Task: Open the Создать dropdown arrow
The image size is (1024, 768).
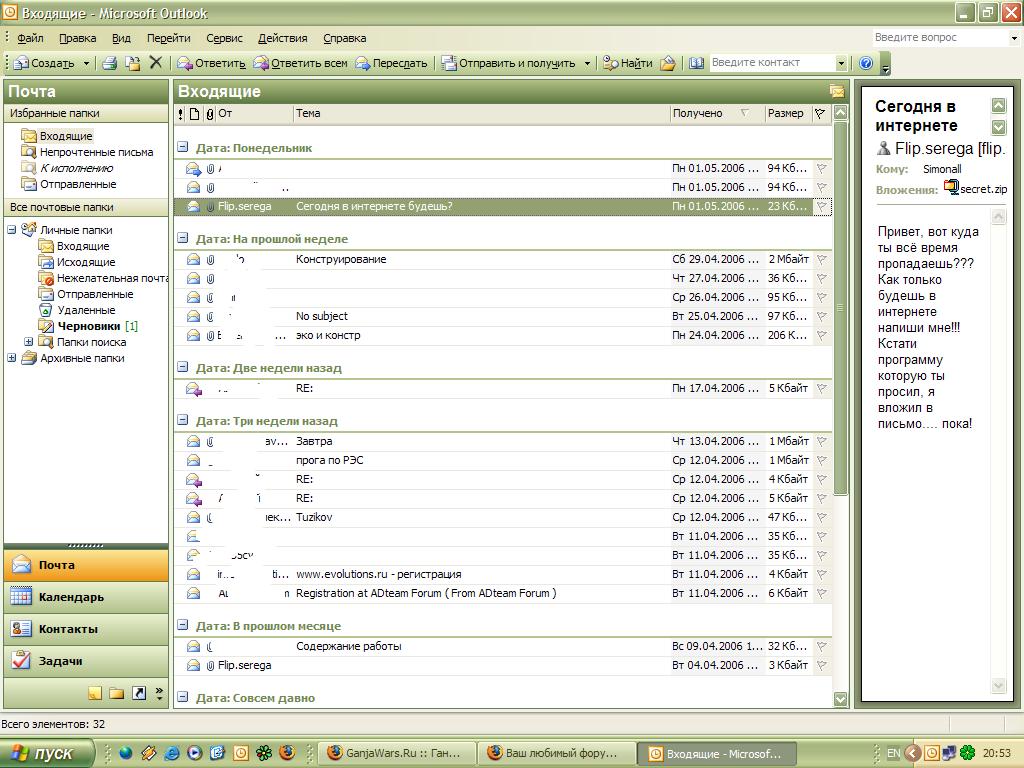Action: point(86,63)
